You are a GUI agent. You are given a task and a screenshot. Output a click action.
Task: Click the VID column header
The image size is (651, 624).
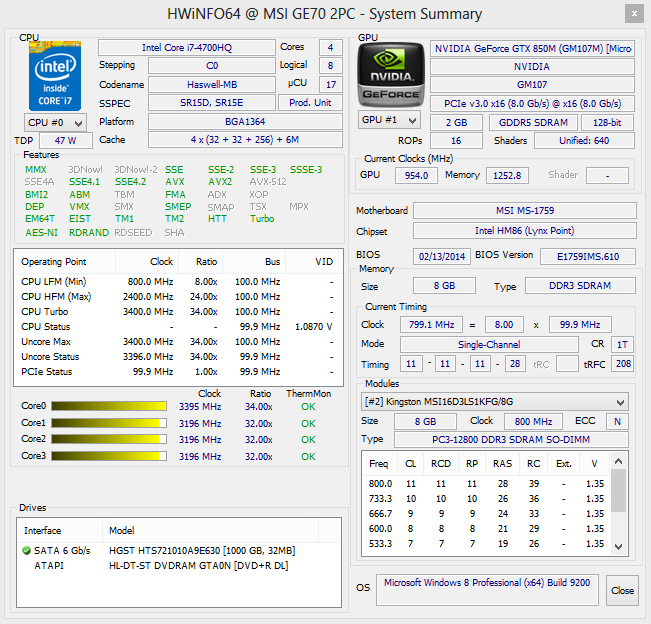click(312, 262)
